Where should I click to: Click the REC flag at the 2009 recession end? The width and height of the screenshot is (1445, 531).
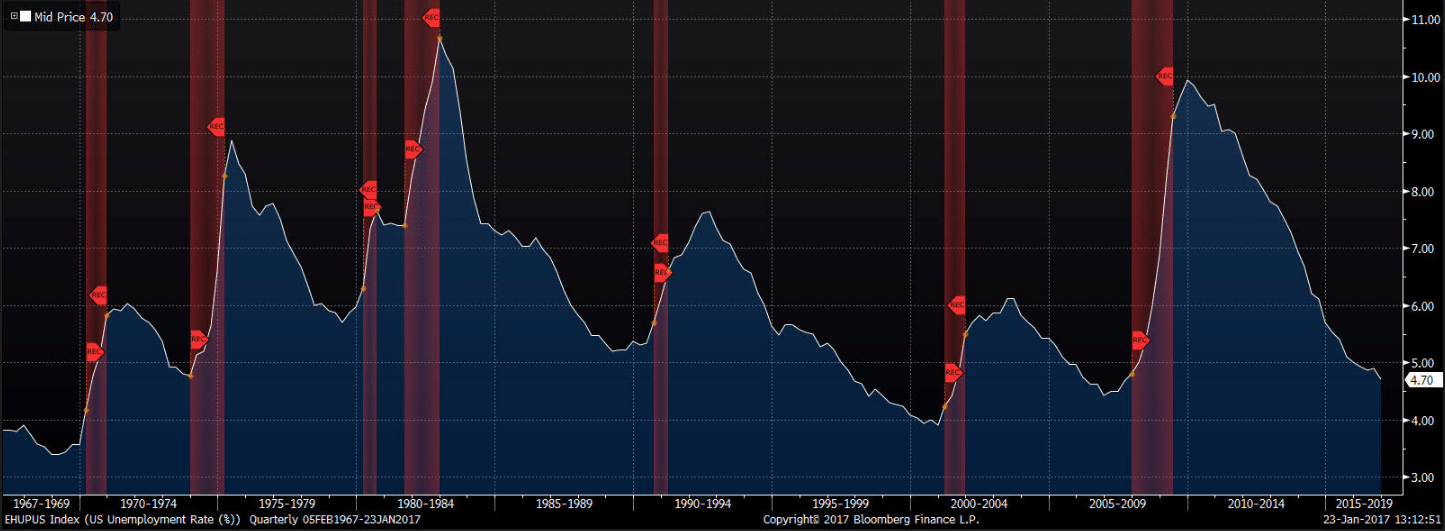(x=1165, y=76)
